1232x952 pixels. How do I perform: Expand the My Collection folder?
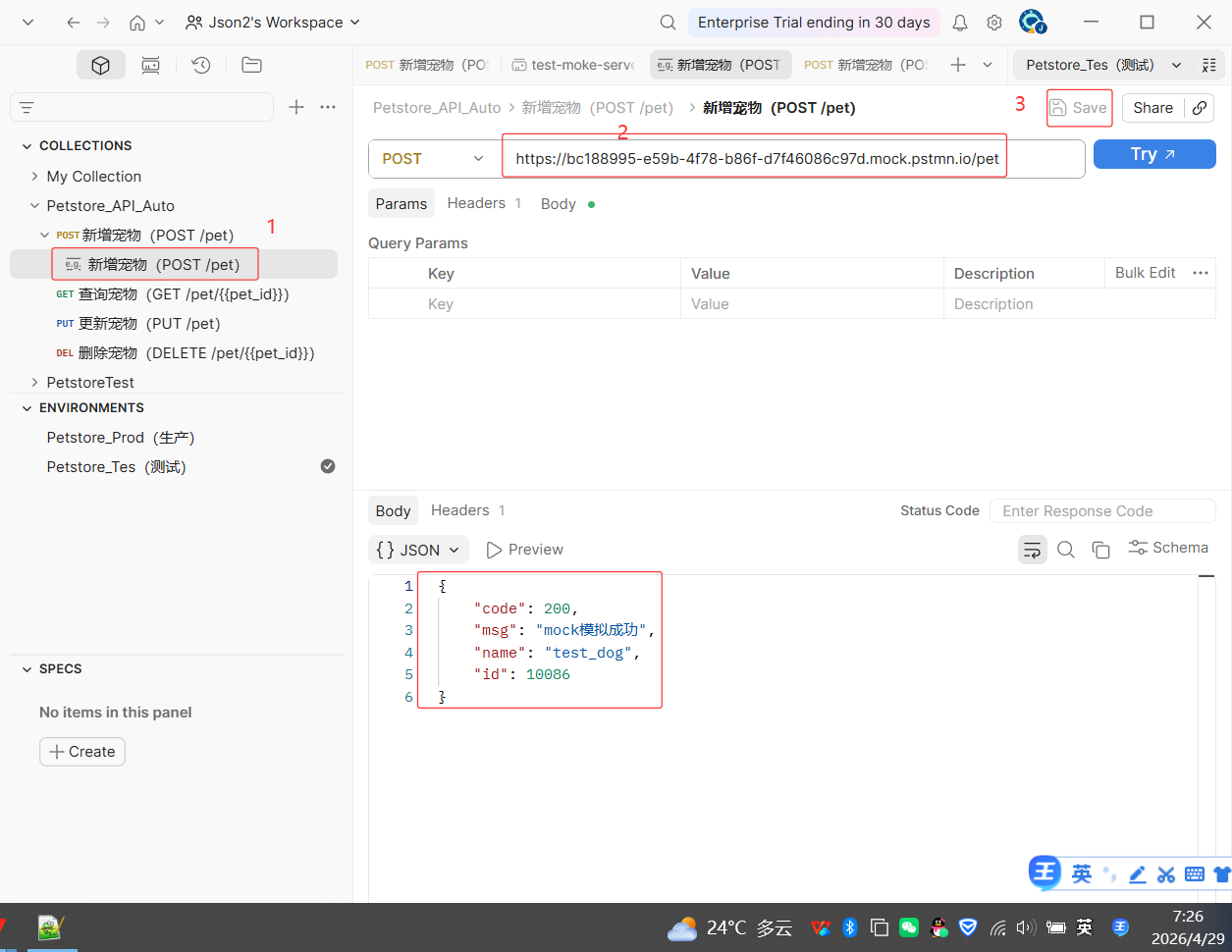(x=35, y=176)
